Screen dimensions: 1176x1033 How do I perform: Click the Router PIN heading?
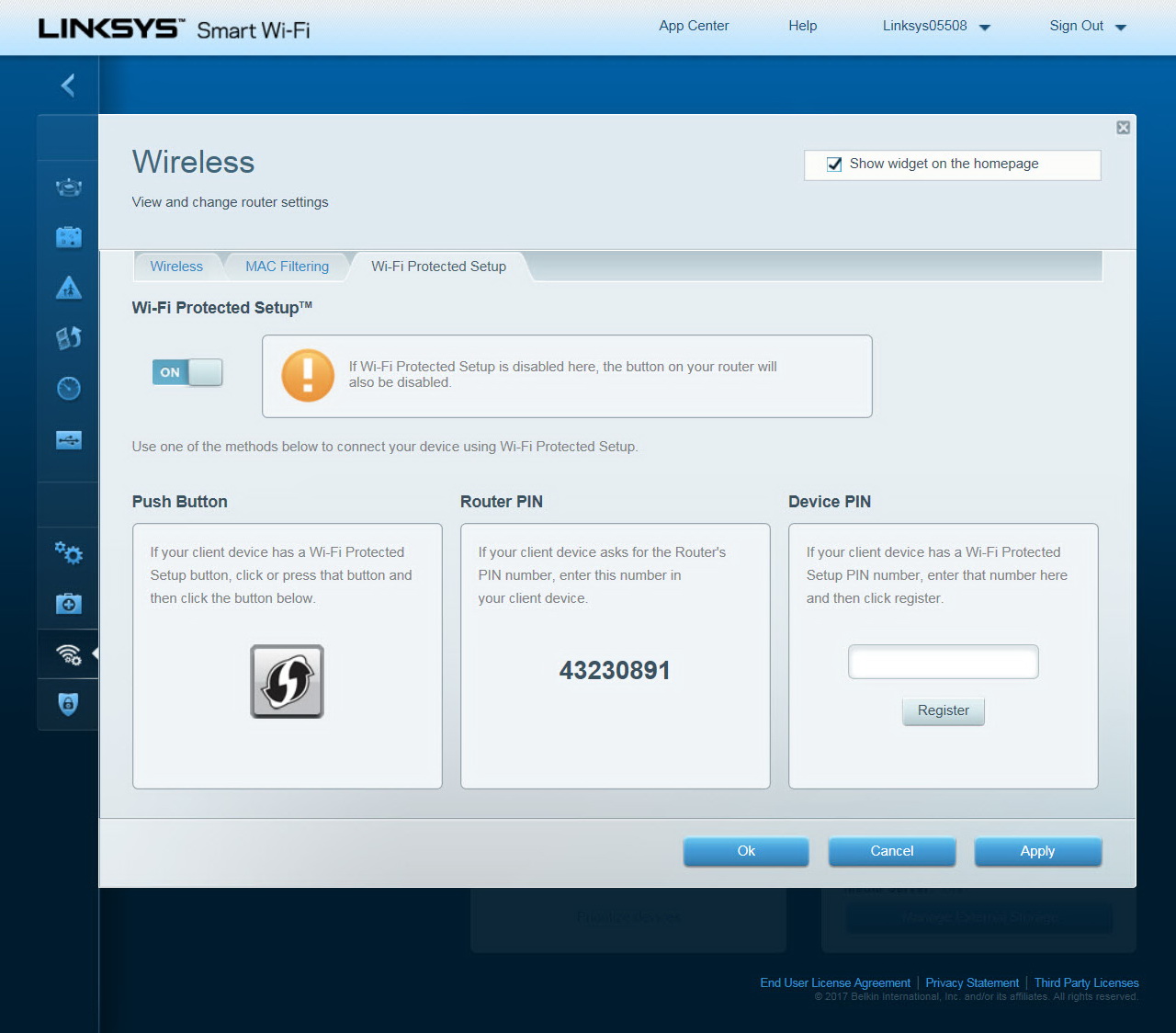[502, 502]
